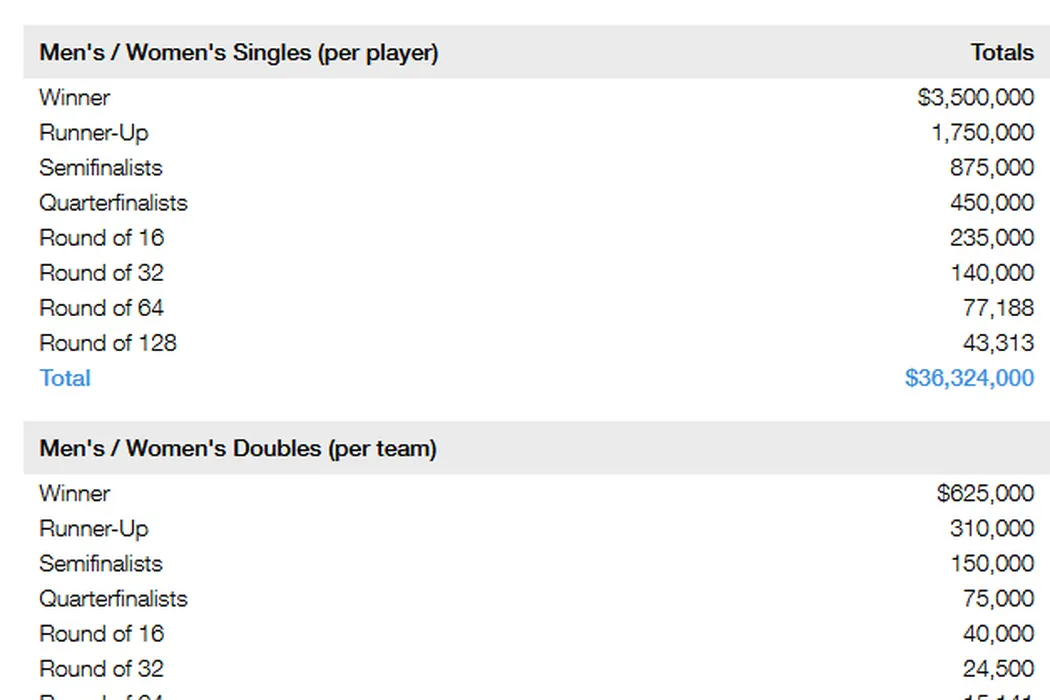Image resolution: width=1050 pixels, height=700 pixels.
Task: Click the 450,000 quarterfinalists amount
Action: tap(991, 203)
